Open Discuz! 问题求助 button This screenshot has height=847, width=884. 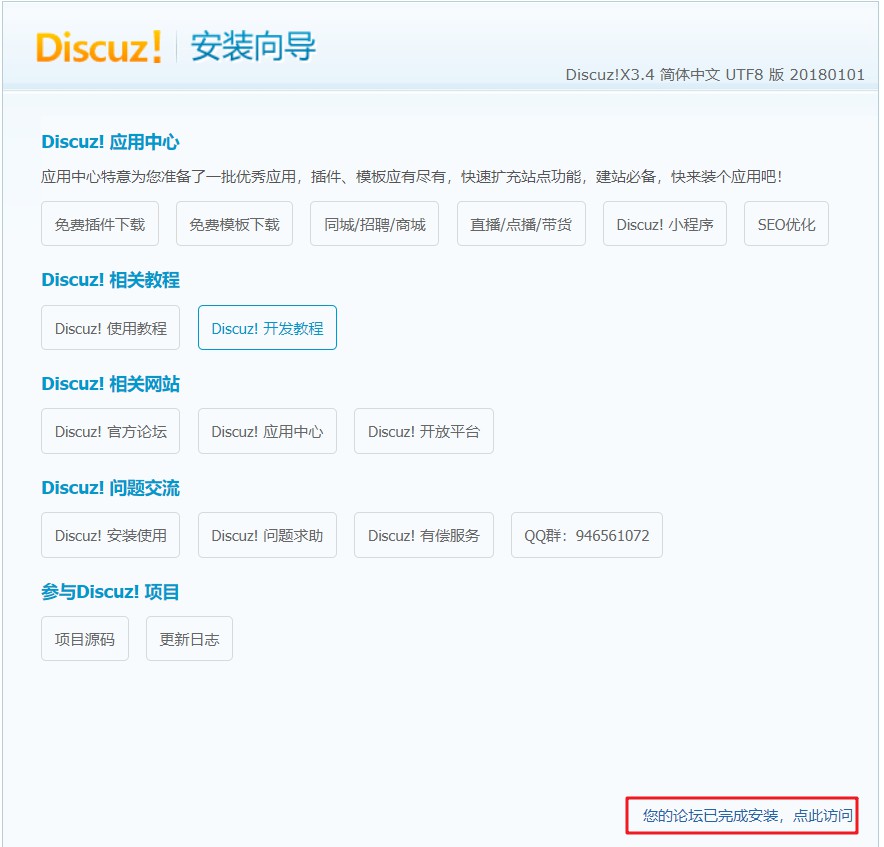267,535
